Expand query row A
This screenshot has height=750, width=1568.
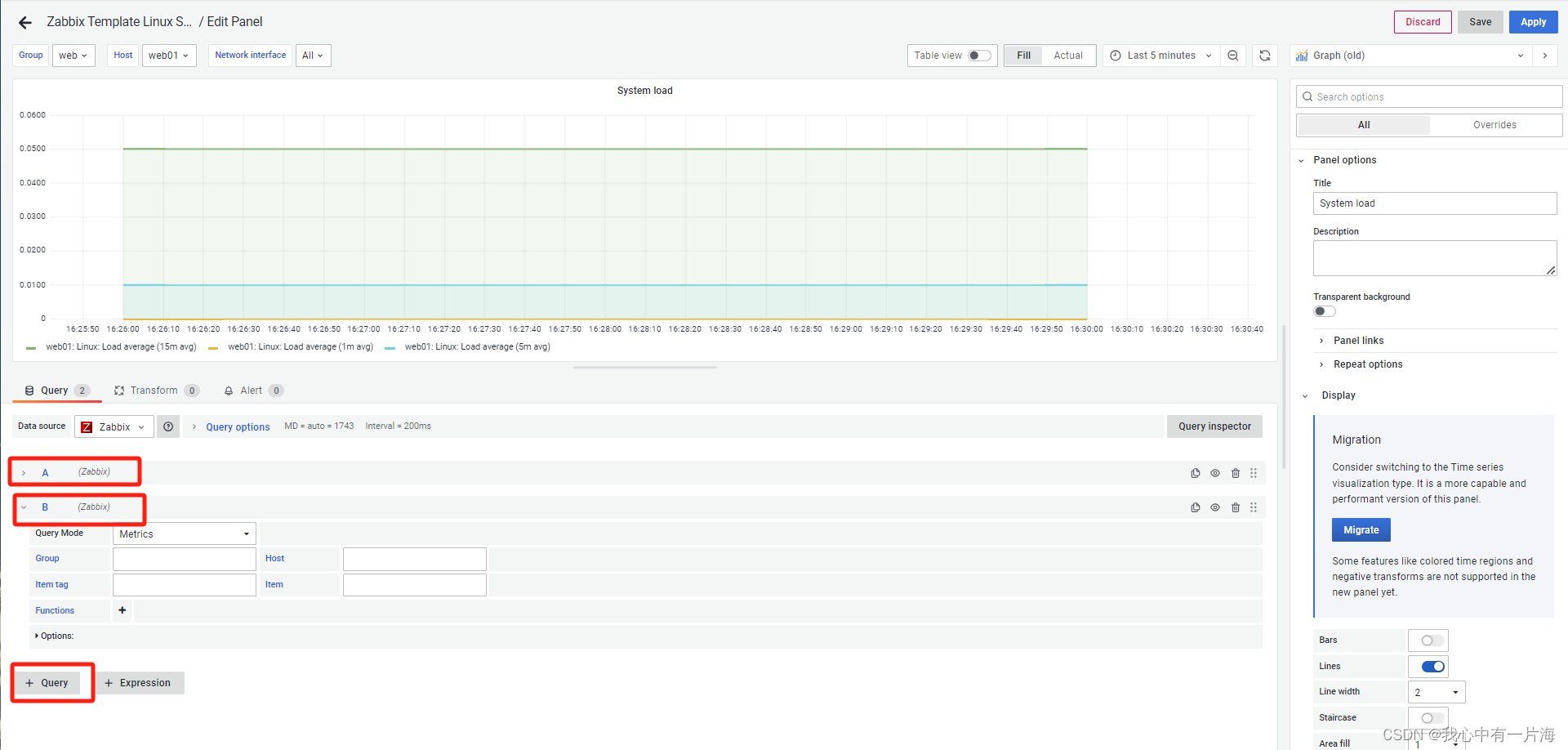click(x=24, y=473)
